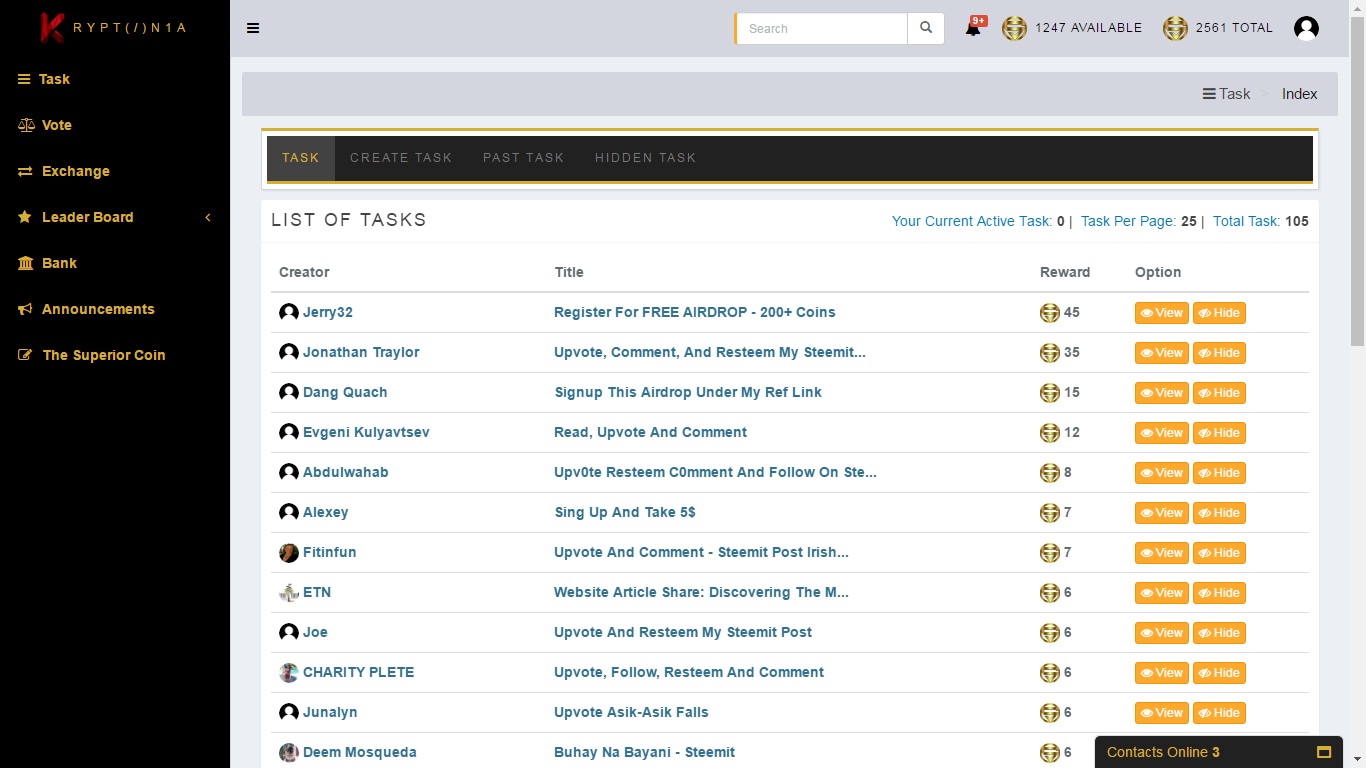Click the Creator column header

(304, 272)
